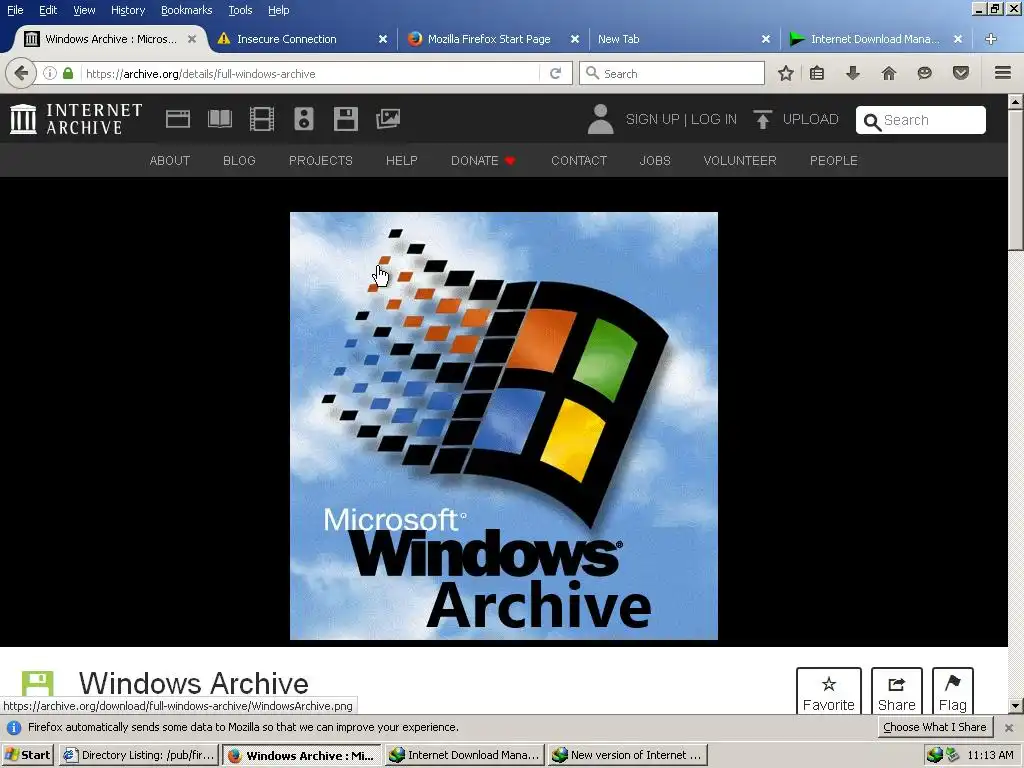This screenshot has width=1024, height=768.
Task: Click the Windows Archive image thumbnail
Action: click(x=504, y=426)
